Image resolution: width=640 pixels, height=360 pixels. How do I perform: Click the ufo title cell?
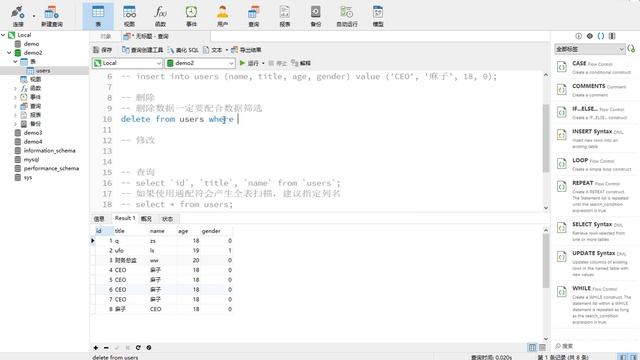coord(119,251)
